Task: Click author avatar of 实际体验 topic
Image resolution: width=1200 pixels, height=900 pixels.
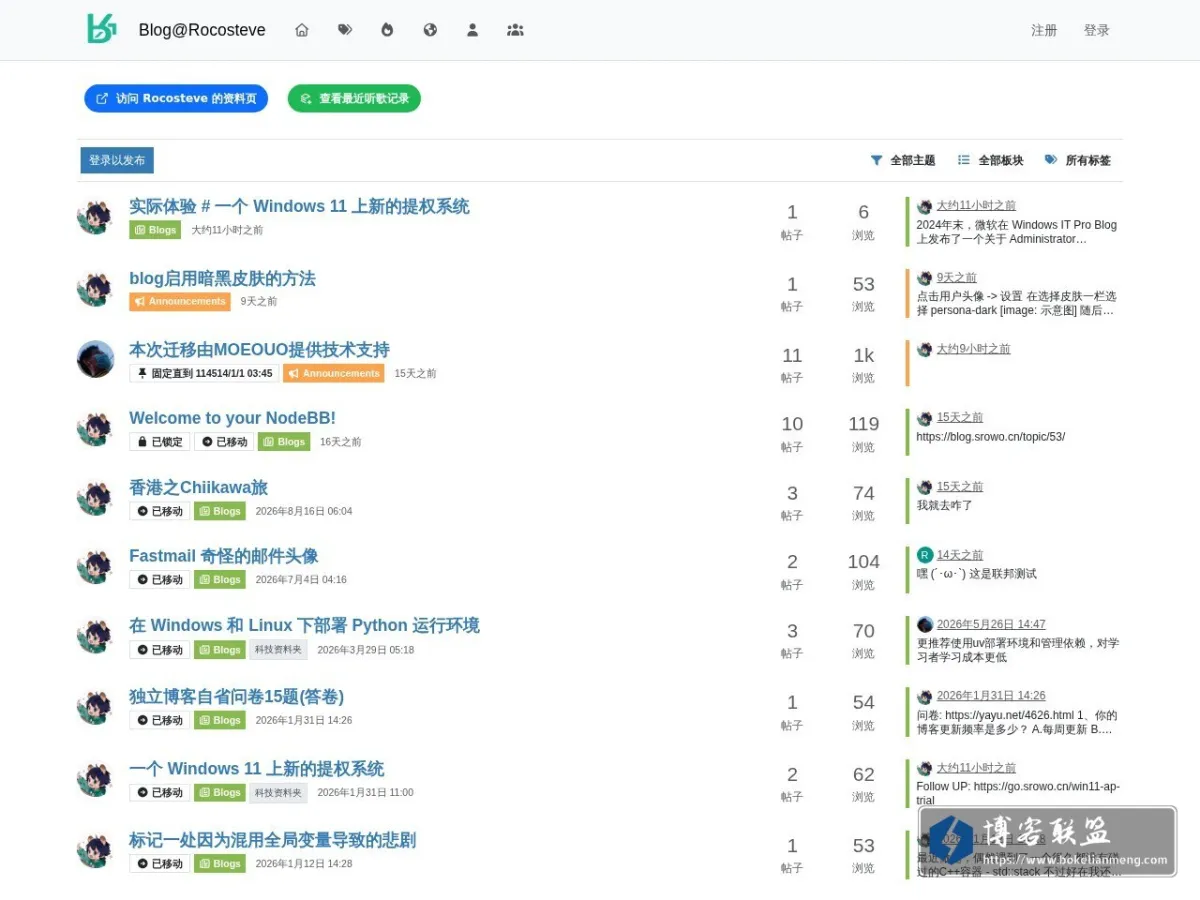Action: [x=96, y=217]
